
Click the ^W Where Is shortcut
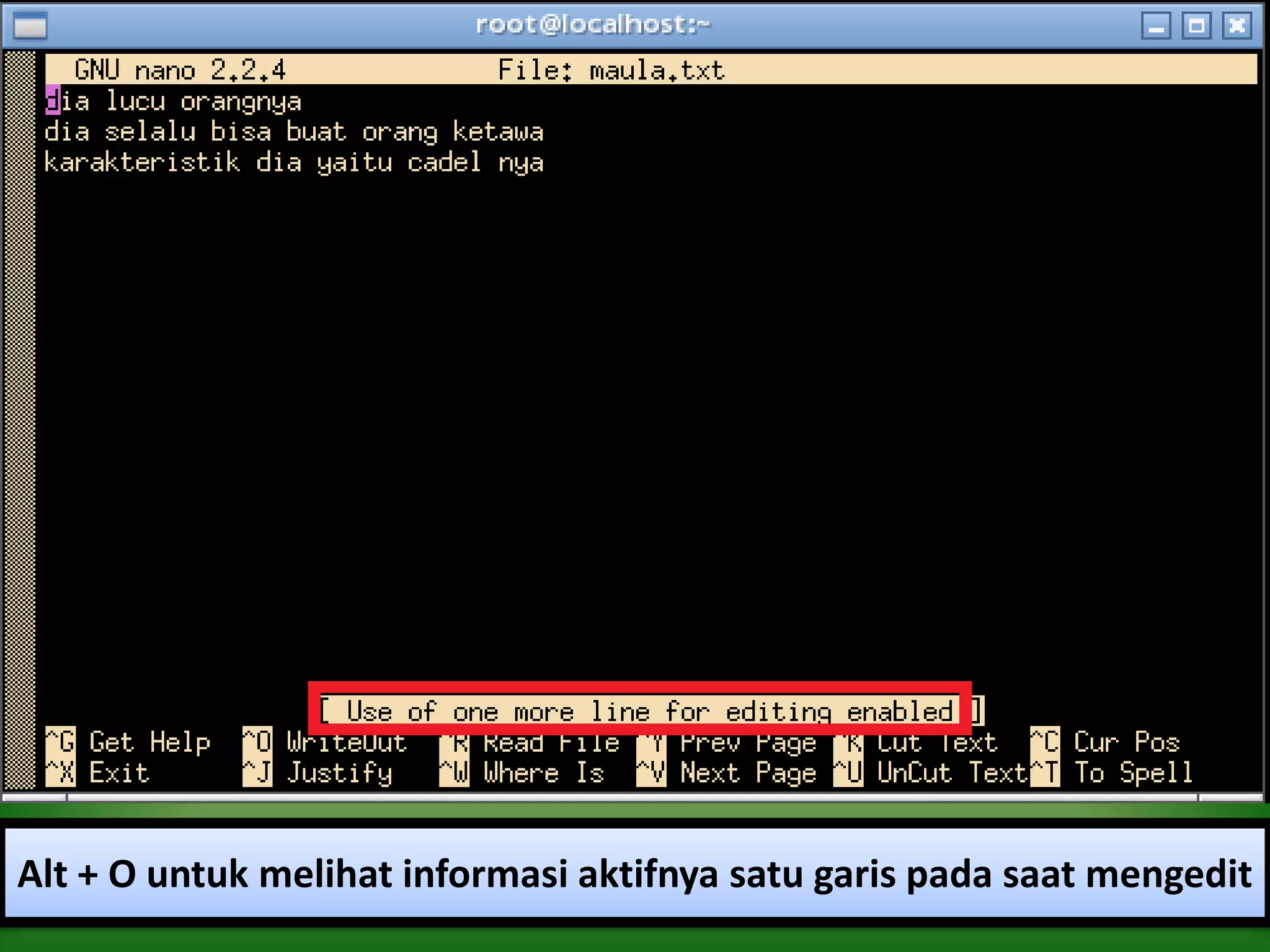tap(522, 773)
